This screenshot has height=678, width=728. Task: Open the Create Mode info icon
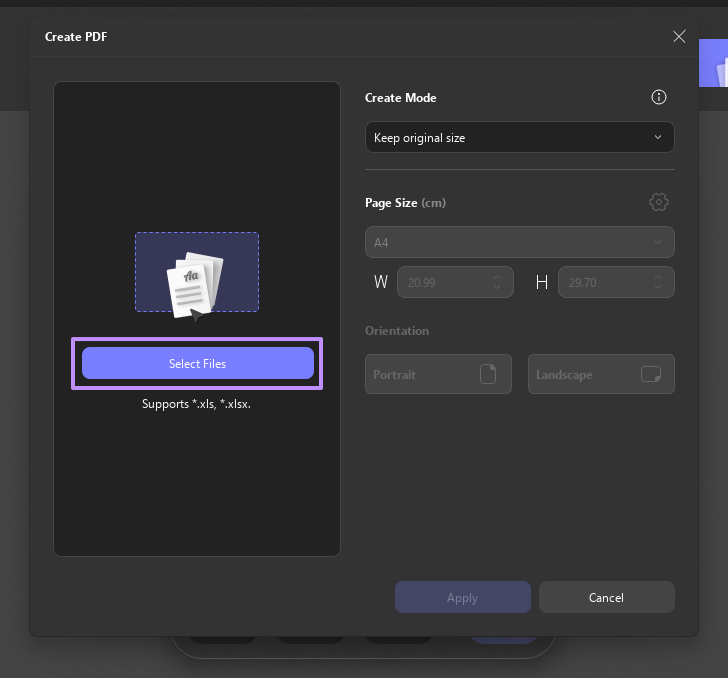click(658, 97)
